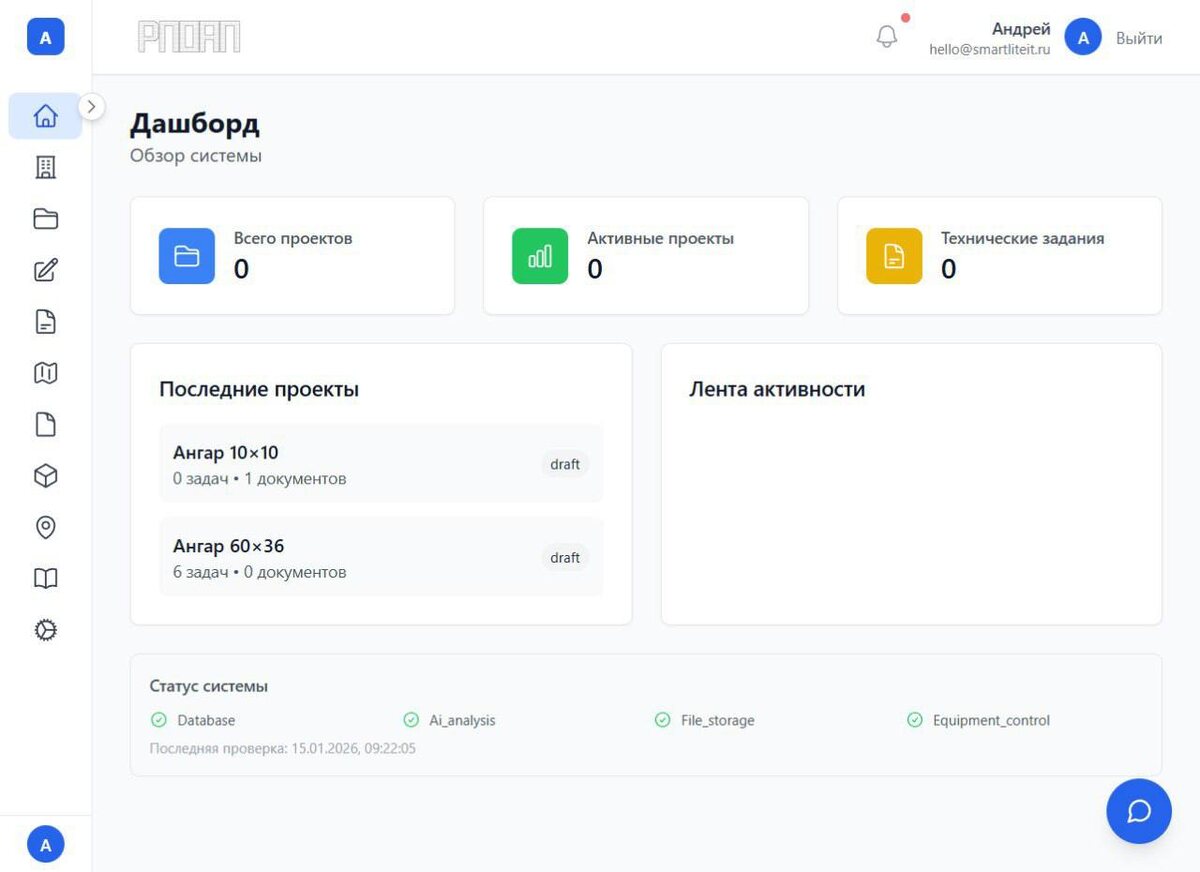Click the bottom-left A avatar circle
The height and width of the screenshot is (872, 1200).
(x=45, y=844)
